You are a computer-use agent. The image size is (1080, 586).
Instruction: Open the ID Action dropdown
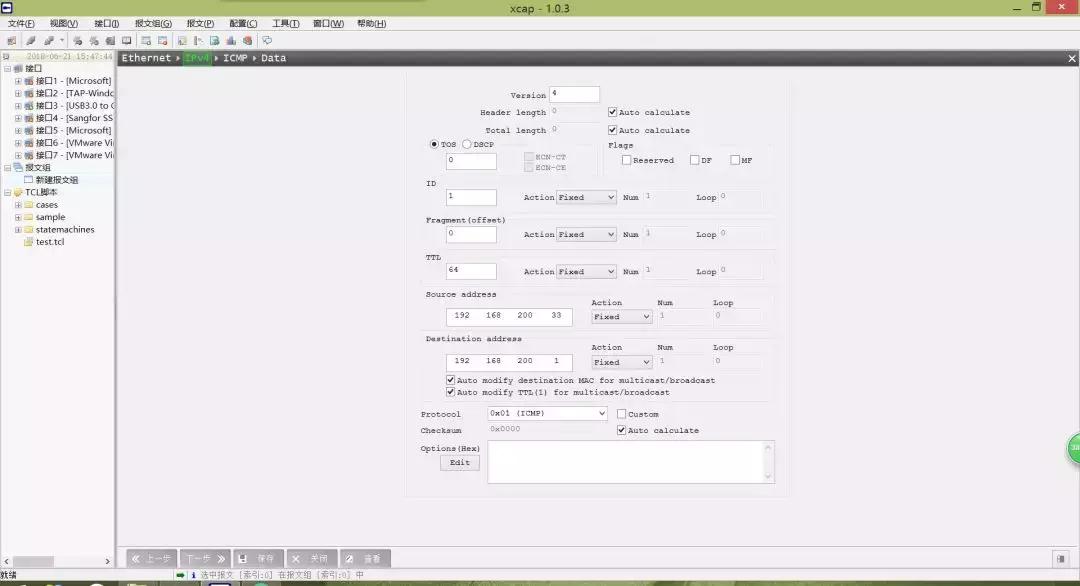(586, 197)
